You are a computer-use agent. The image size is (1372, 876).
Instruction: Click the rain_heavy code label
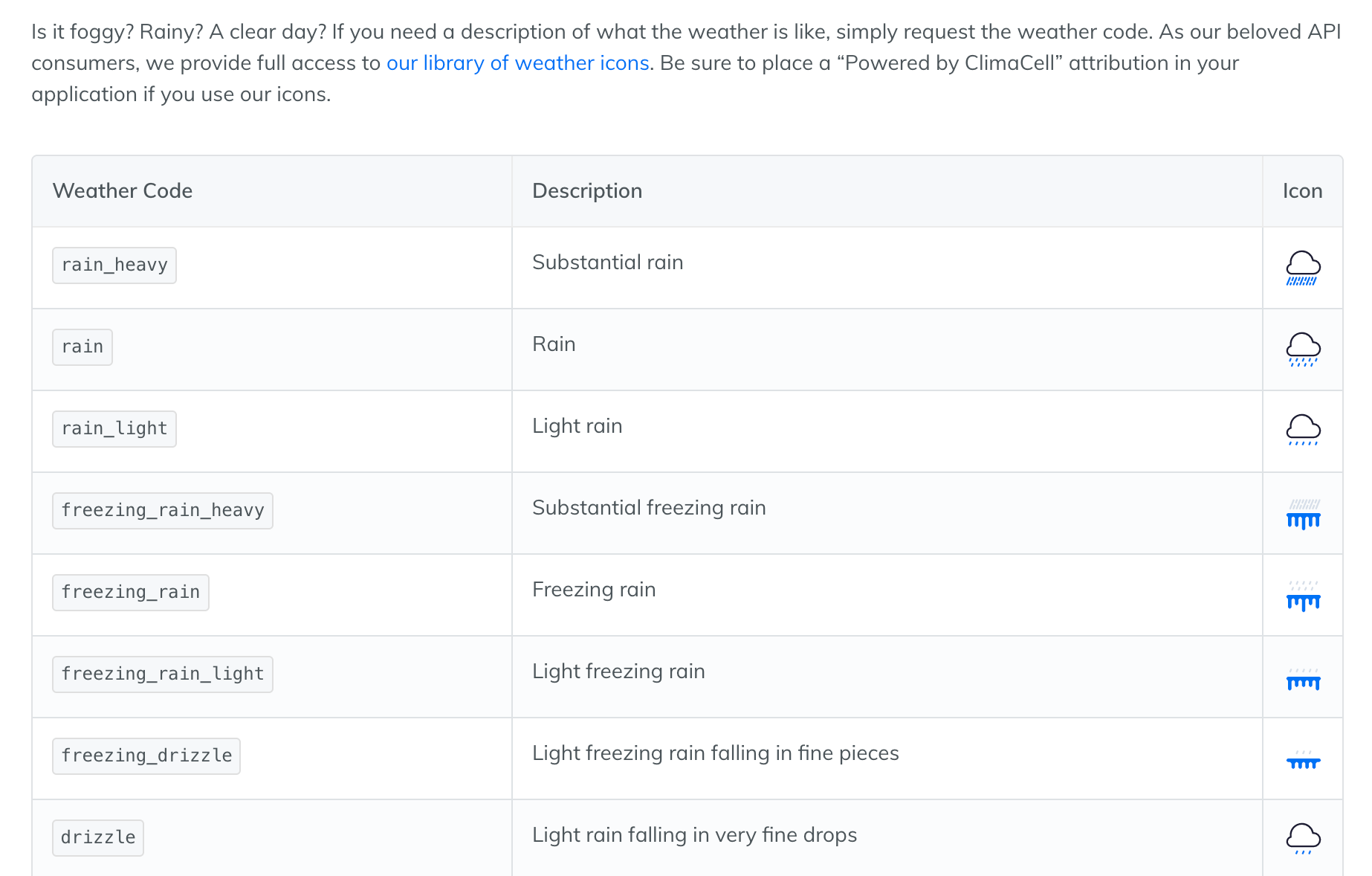(x=114, y=265)
